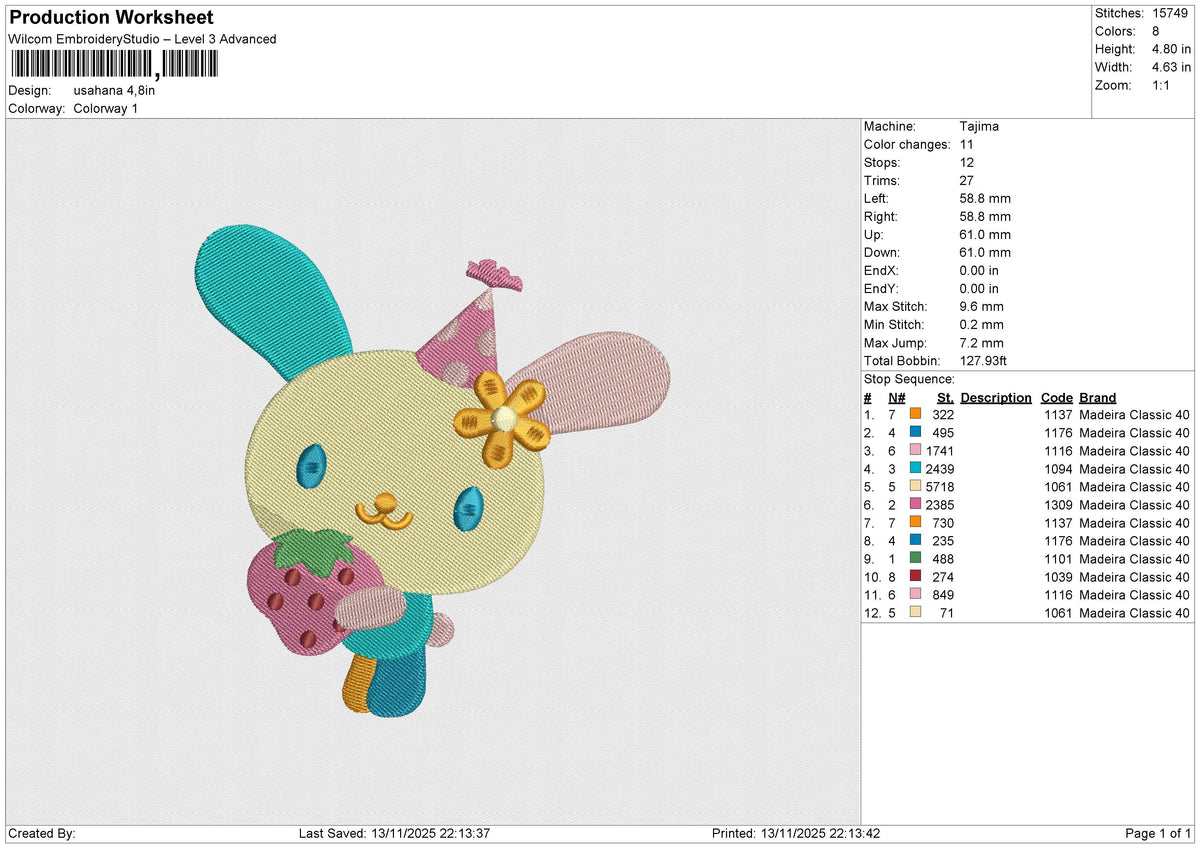Choose the pink swatch beside 849 stitches
Screen dimensions: 1200x848
tap(915, 595)
